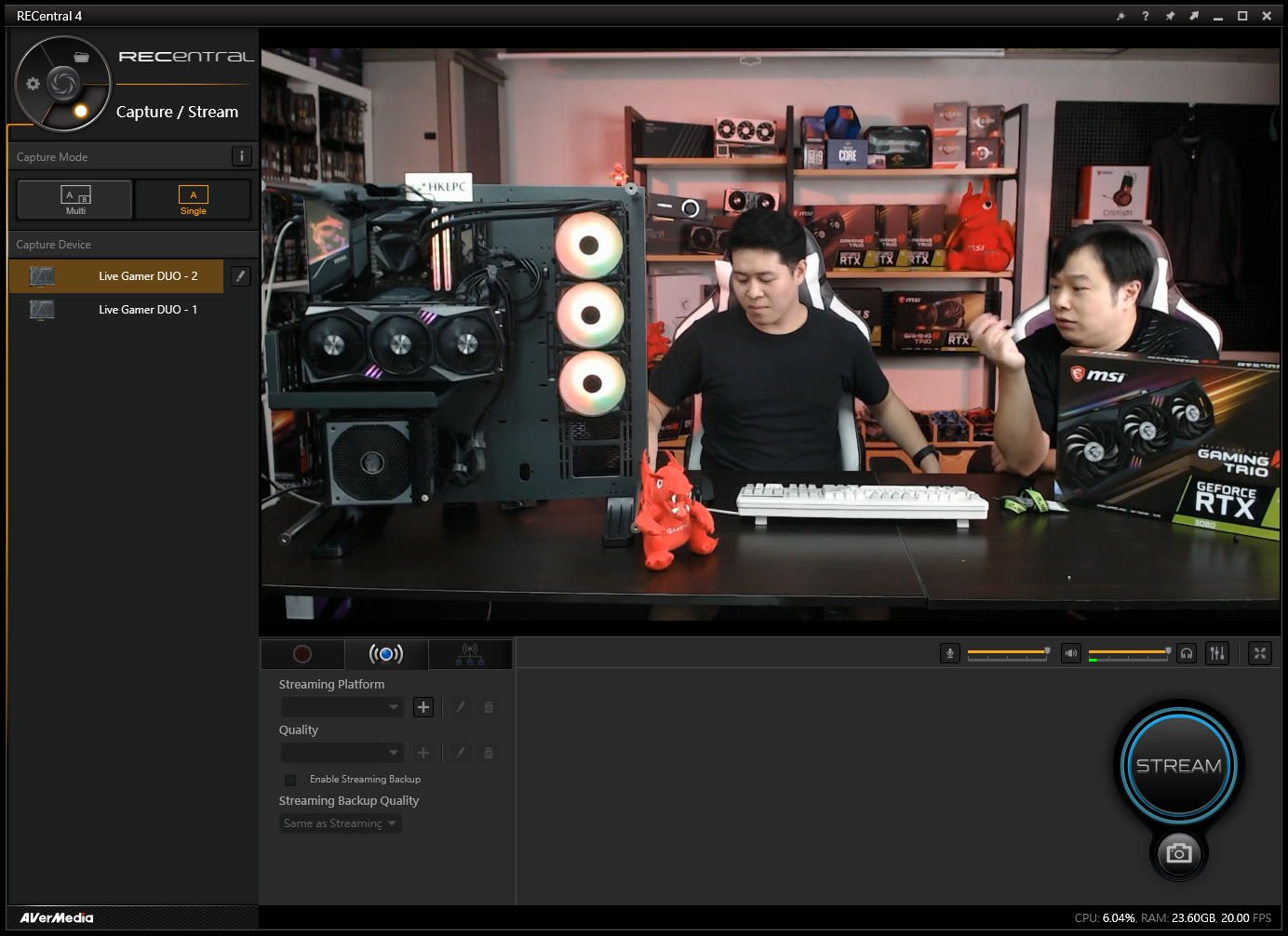The width and height of the screenshot is (1288, 936).
Task: Click the Streaming Platform label
Action: (331, 684)
